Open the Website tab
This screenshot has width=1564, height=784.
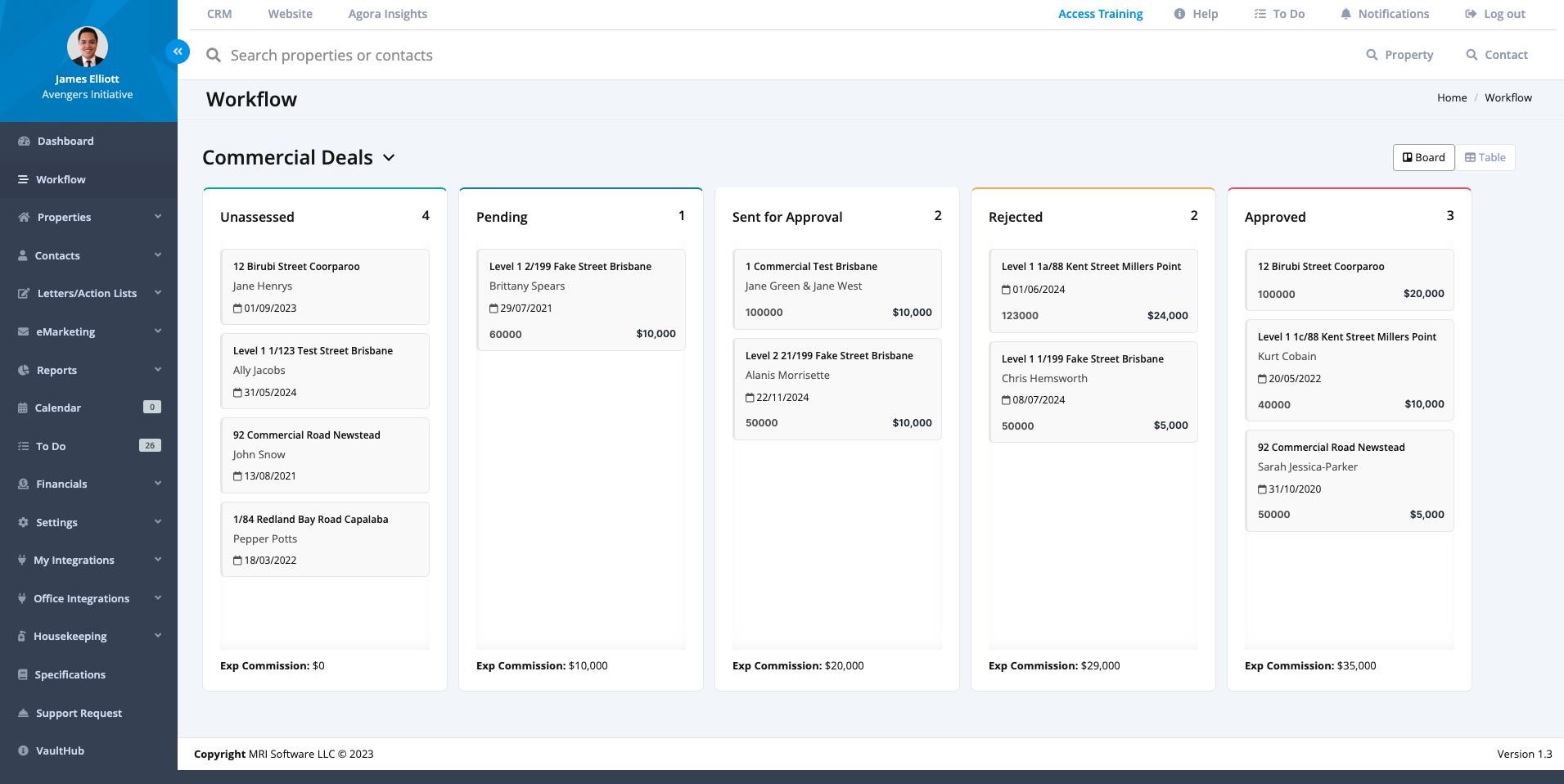click(x=291, y=14)
